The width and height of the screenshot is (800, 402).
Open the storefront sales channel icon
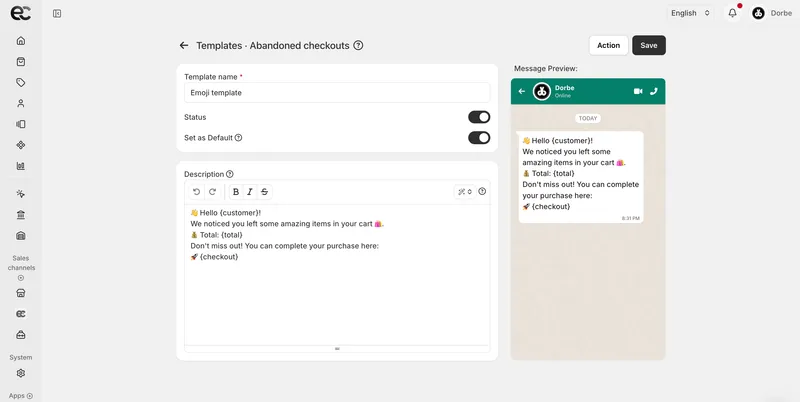point(20,293)
